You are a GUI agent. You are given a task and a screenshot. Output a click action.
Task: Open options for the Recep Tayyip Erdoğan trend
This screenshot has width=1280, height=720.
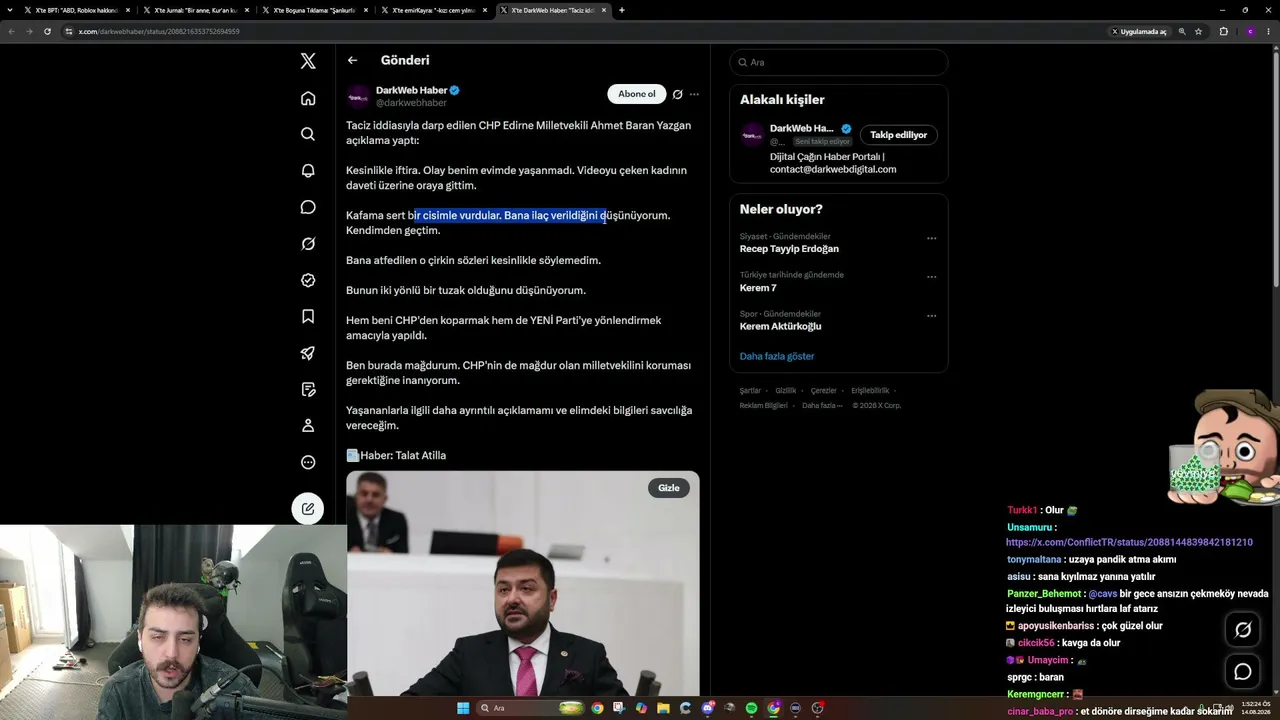[931, 238]
